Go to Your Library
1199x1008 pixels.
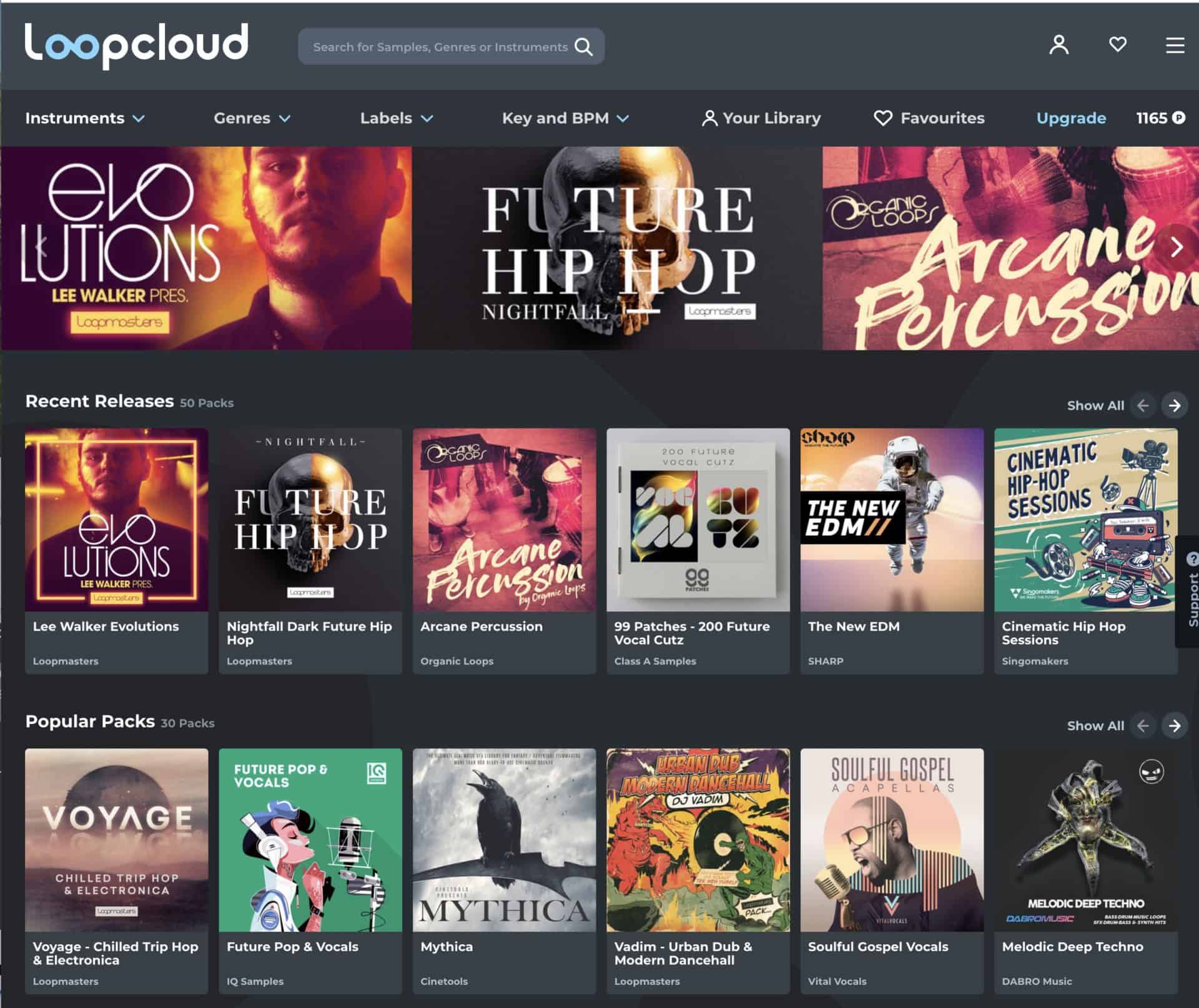(761, 118)
